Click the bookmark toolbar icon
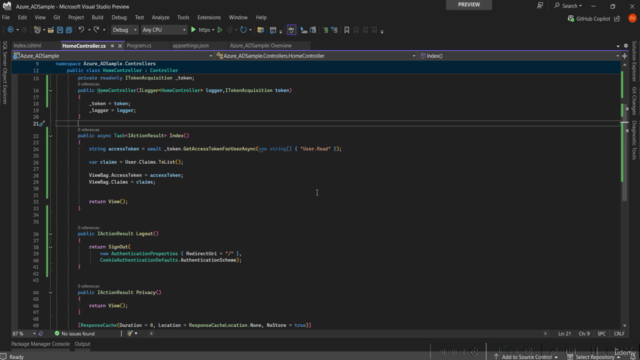Screen dimensions: 640x360 coord(347,30)
